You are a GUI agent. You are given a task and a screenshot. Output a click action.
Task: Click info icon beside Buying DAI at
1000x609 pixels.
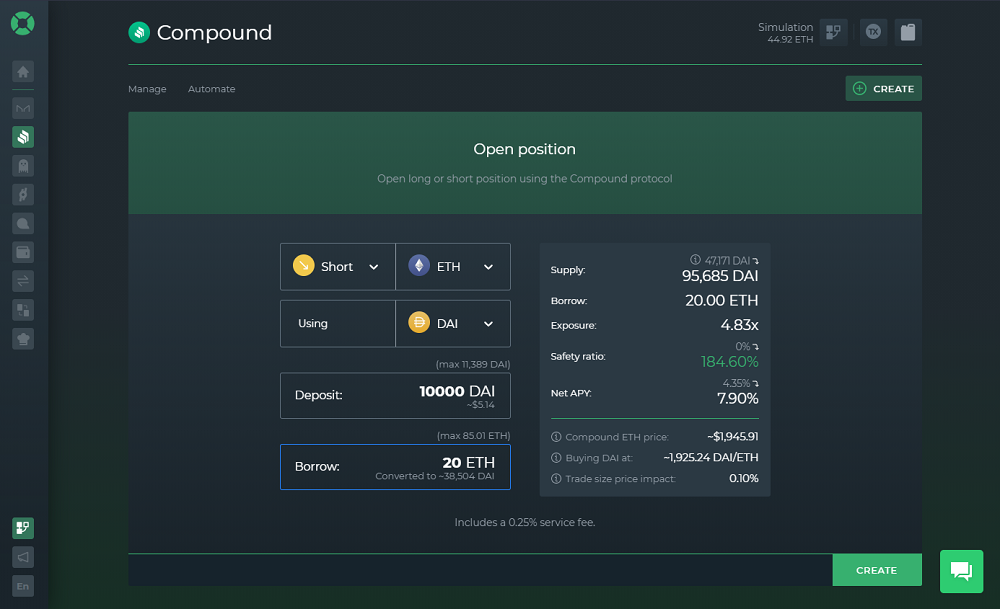coord(556,458)
